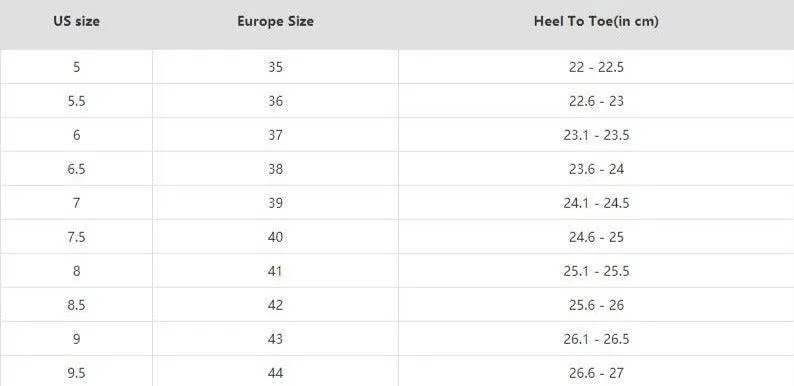The height and width of the screenshot is (386, 794).
Task: Click the US size column header
Action: tap(76, 22)
